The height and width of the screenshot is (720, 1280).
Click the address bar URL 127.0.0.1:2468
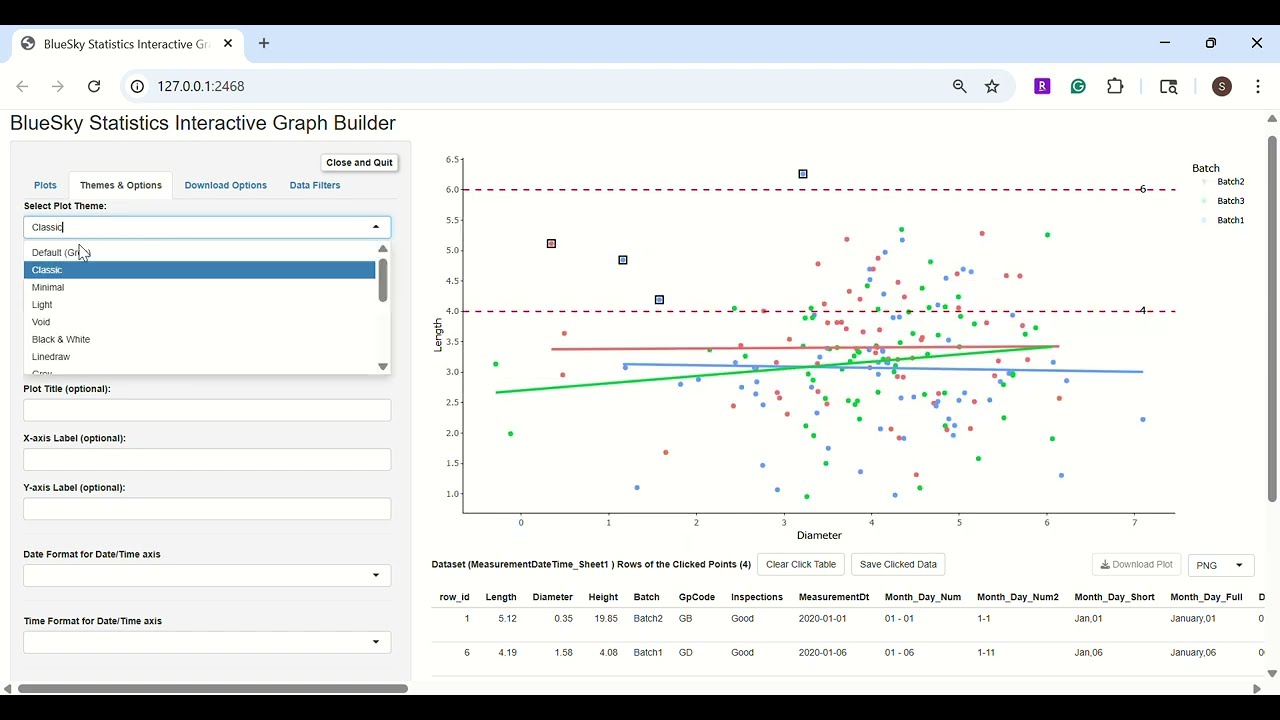point(201,87)
